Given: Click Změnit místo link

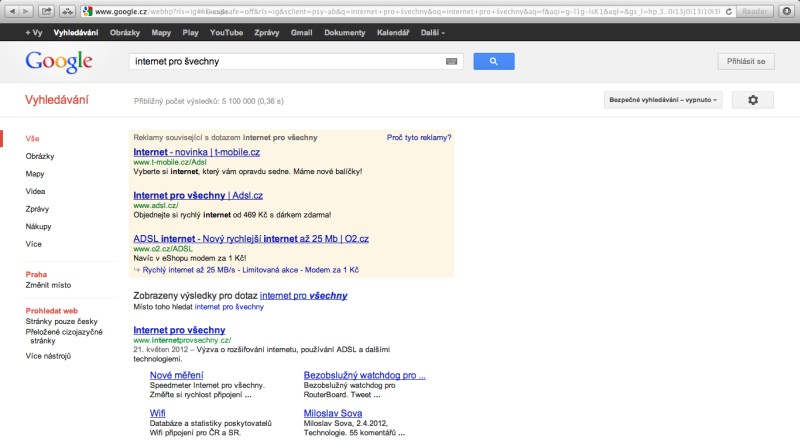Looking at the screenshot, I should tap(48, 285).
